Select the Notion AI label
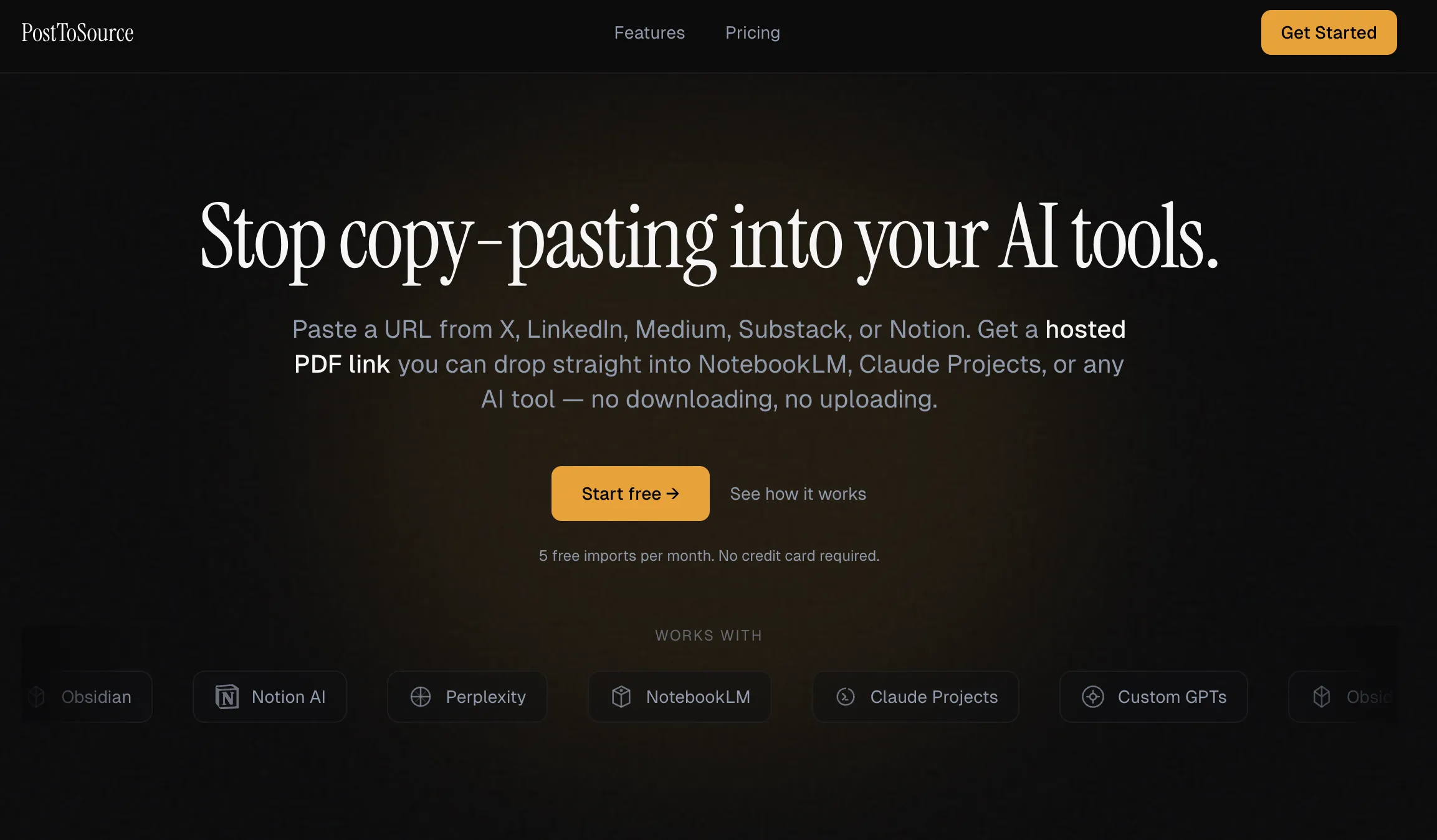Viewport: 1437px width, 840px height. click(x=289, y=697)
